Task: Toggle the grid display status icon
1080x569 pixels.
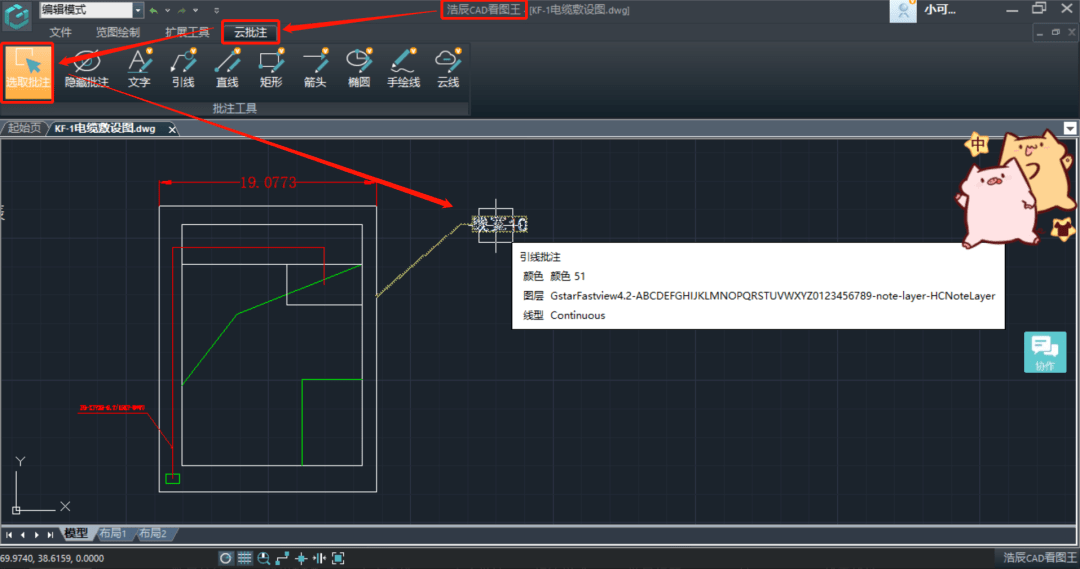Action: click(245, 558)
